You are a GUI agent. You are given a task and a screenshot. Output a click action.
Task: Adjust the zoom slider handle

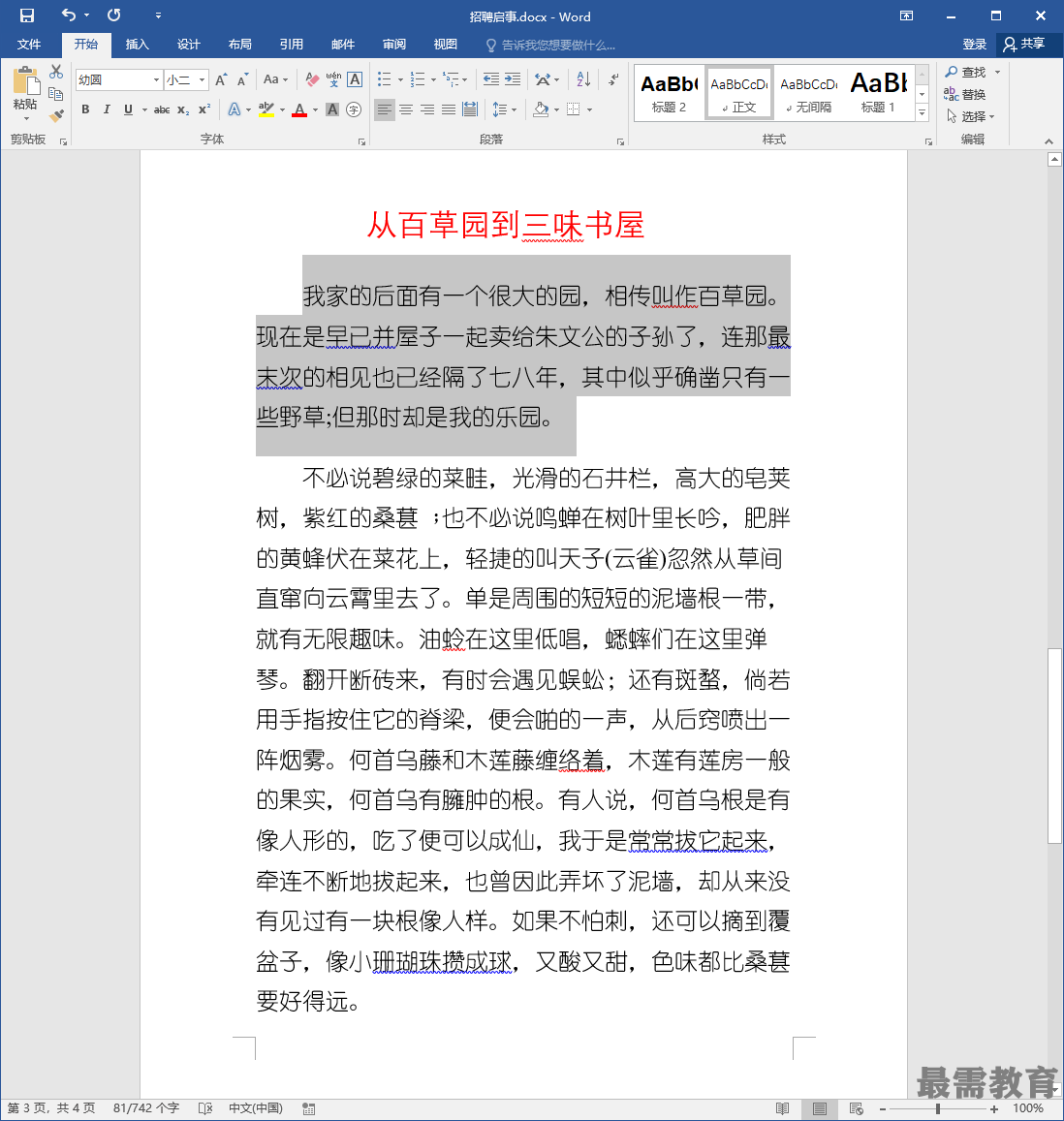pos(937,1108)
